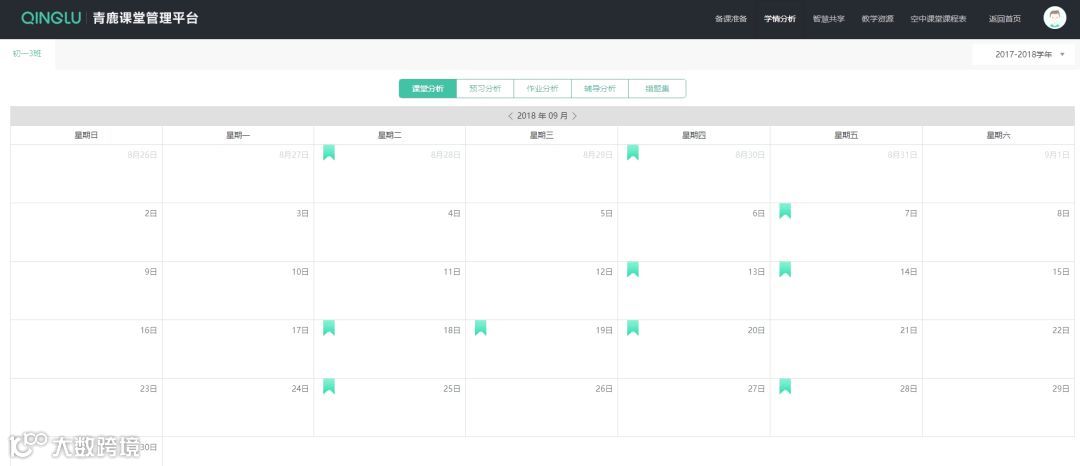1080x466 pixels.
Task: Click the 2018 年 09 月 label
Action: tap(542, 116)
